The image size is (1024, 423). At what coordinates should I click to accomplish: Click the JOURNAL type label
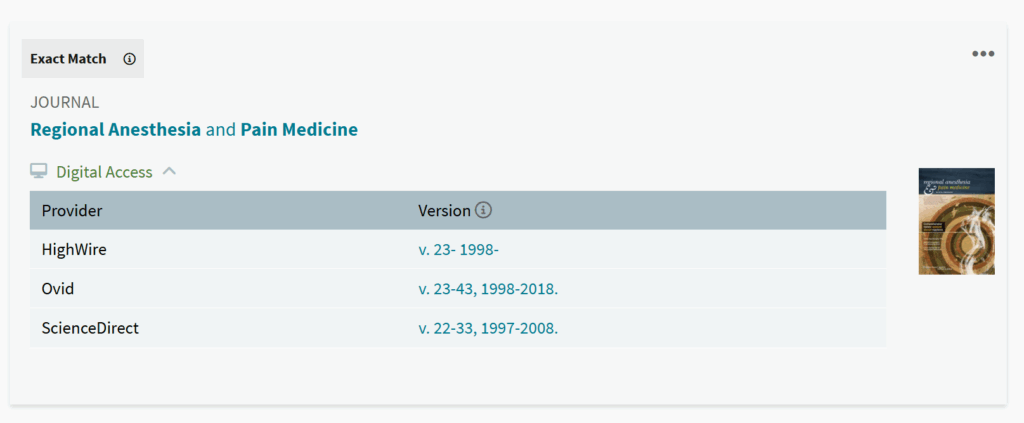(x=64, y=102)
